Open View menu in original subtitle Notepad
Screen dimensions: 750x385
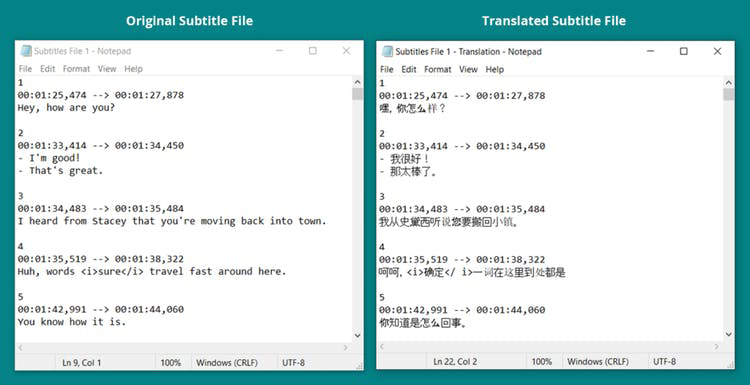(x=107, y=69)
